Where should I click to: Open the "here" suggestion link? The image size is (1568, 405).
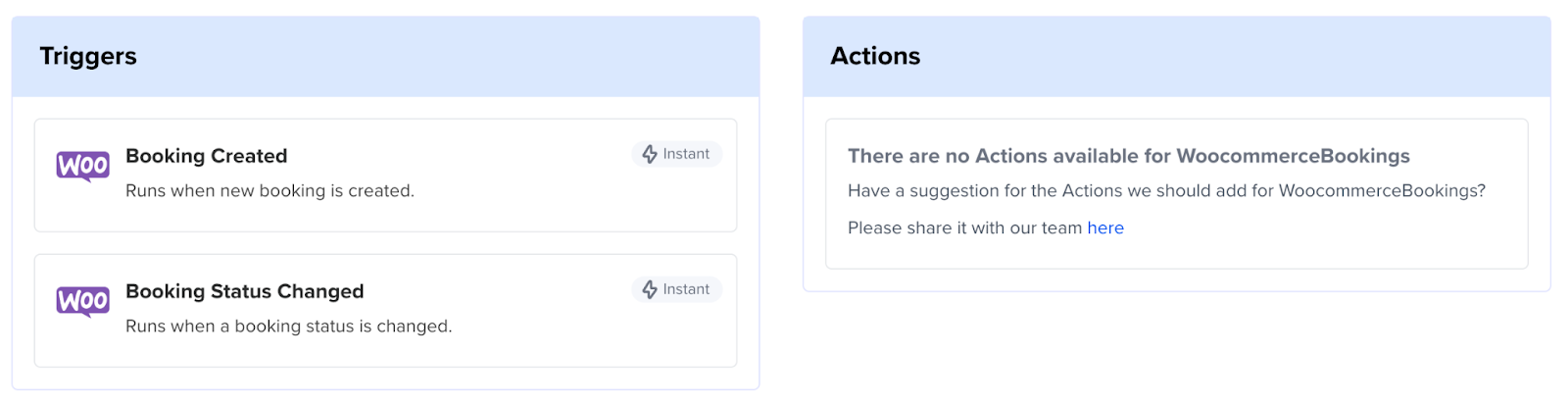tap(1105, 228)
